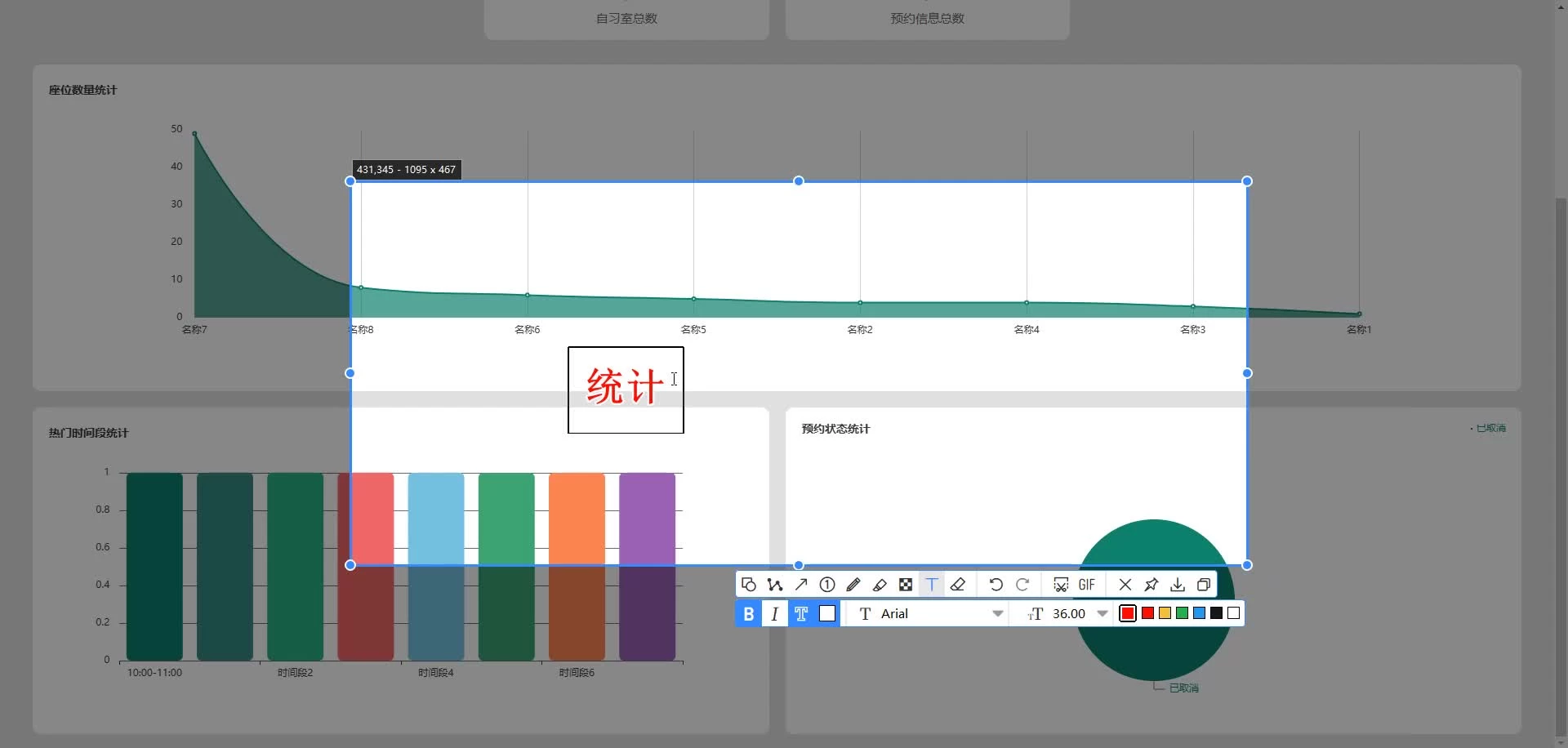
Task: Click the 时间段4 axis label
Action: (435, 672)
